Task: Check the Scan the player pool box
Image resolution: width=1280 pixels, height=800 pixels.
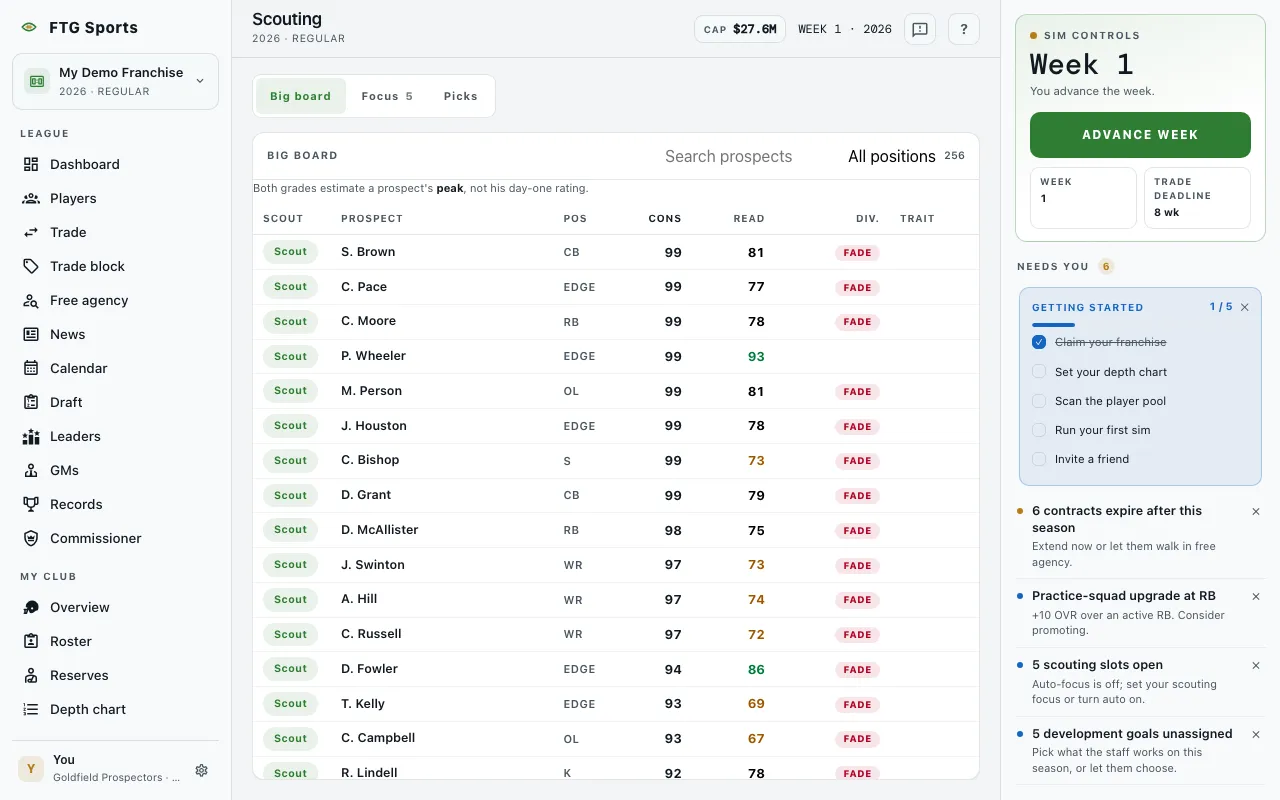Action: click(1039, 401)
